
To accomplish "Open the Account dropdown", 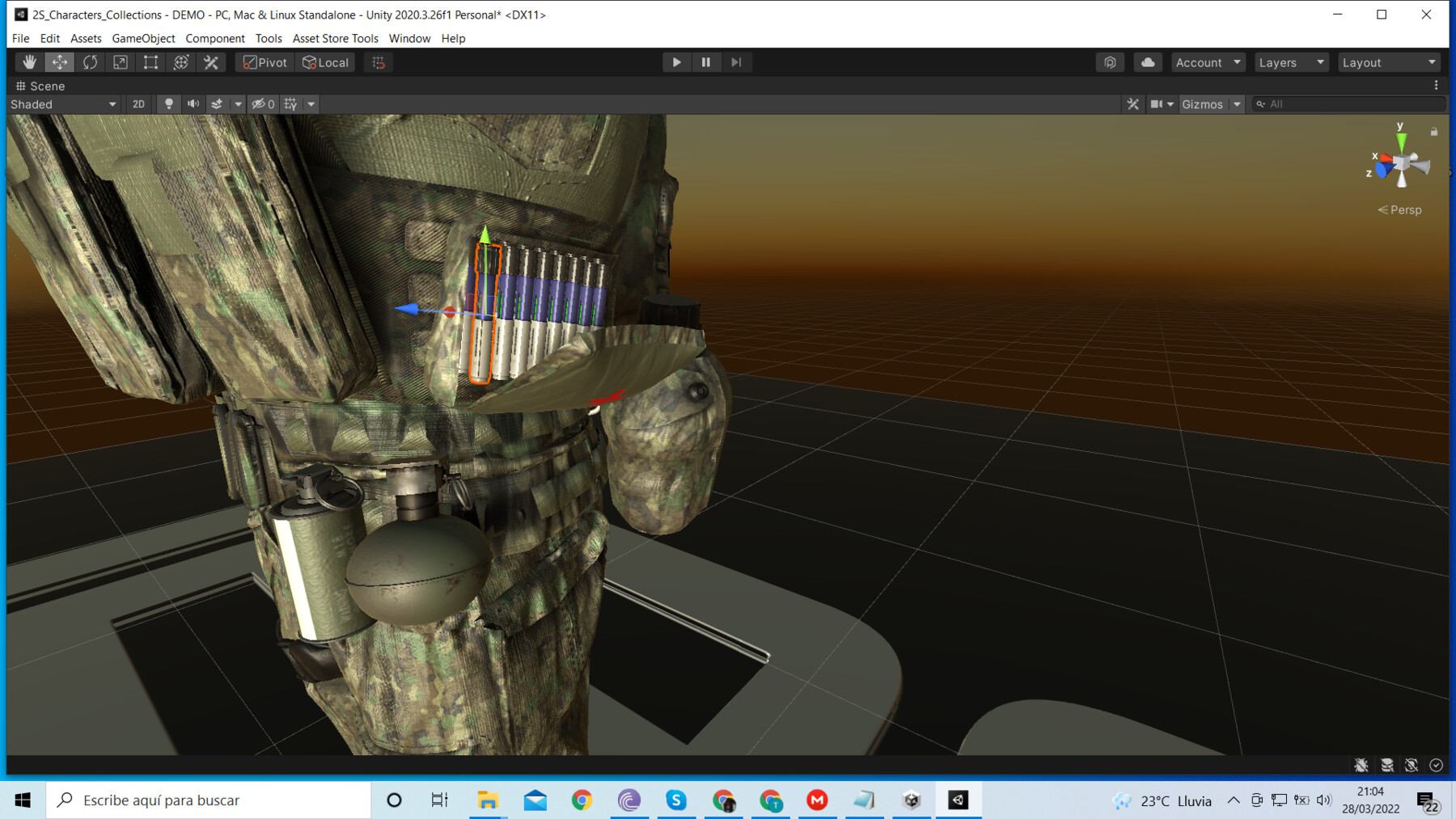I will tap(1208, 62).
